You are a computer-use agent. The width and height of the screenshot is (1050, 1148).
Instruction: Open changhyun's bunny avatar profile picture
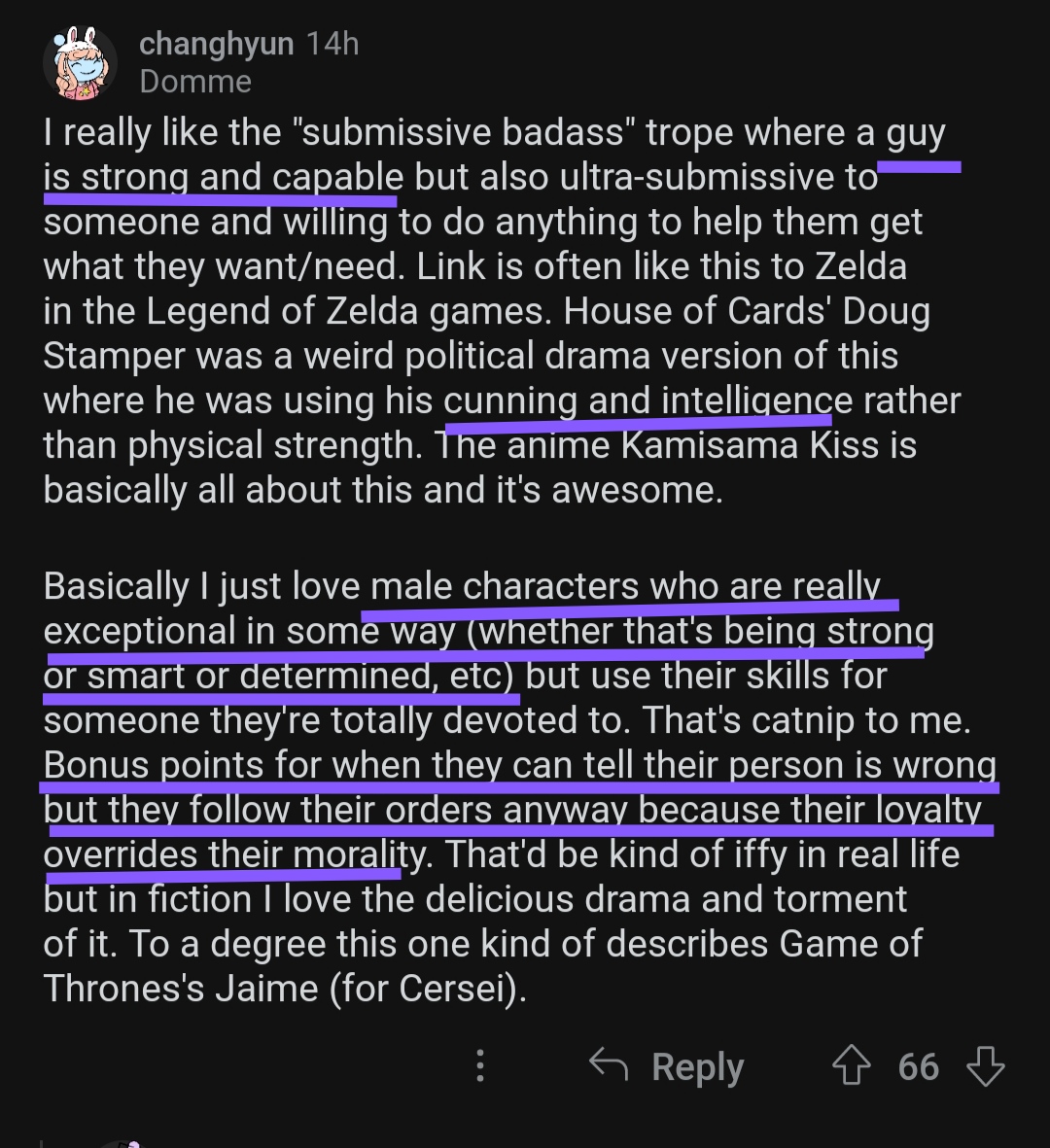point(80,63)
